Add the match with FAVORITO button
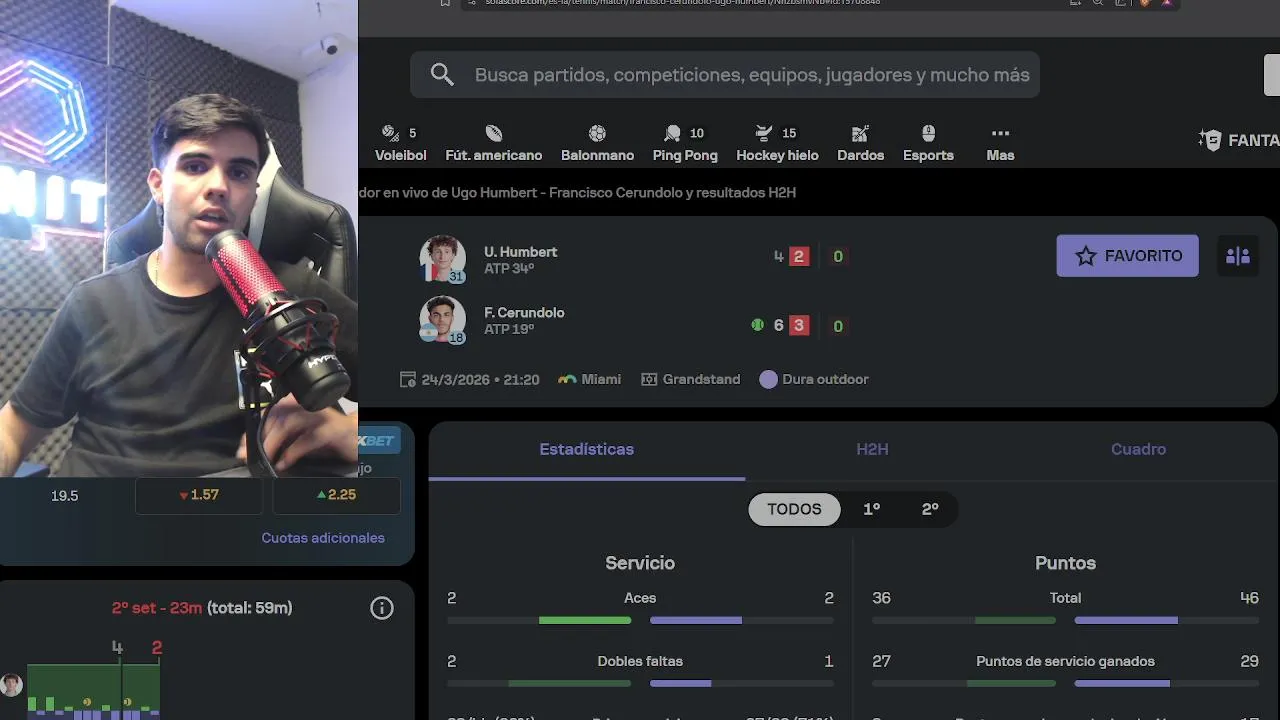 (x=1127, y=256)
